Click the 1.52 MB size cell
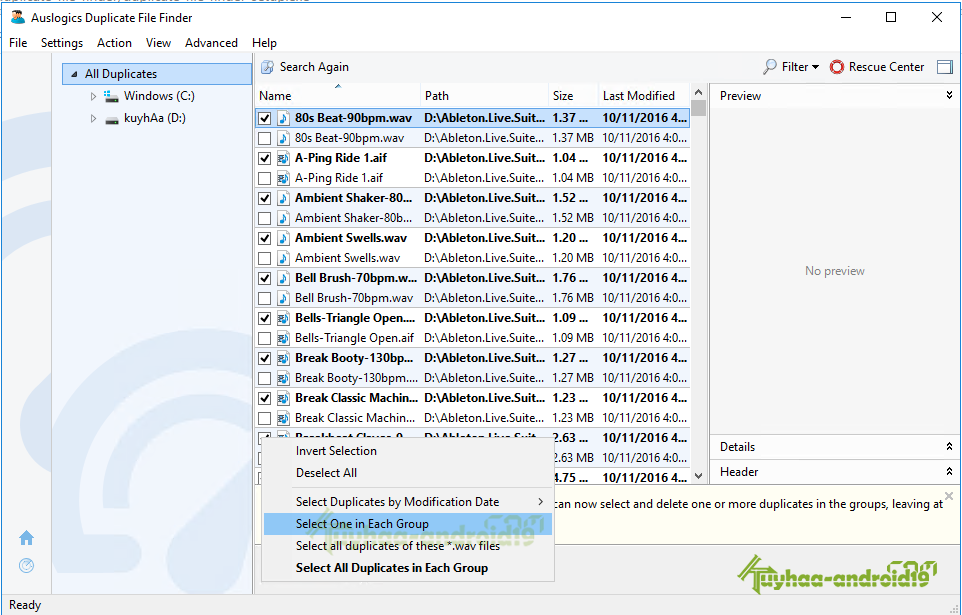This screenshot has width=962, height=615. click(573, 218)
